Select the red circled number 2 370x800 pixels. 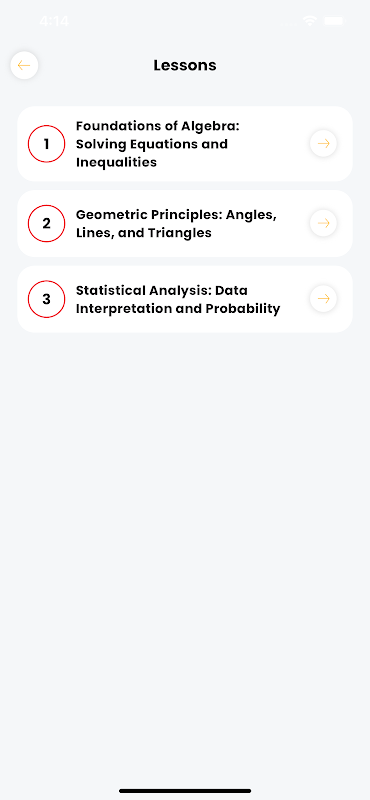coord(46,223)
